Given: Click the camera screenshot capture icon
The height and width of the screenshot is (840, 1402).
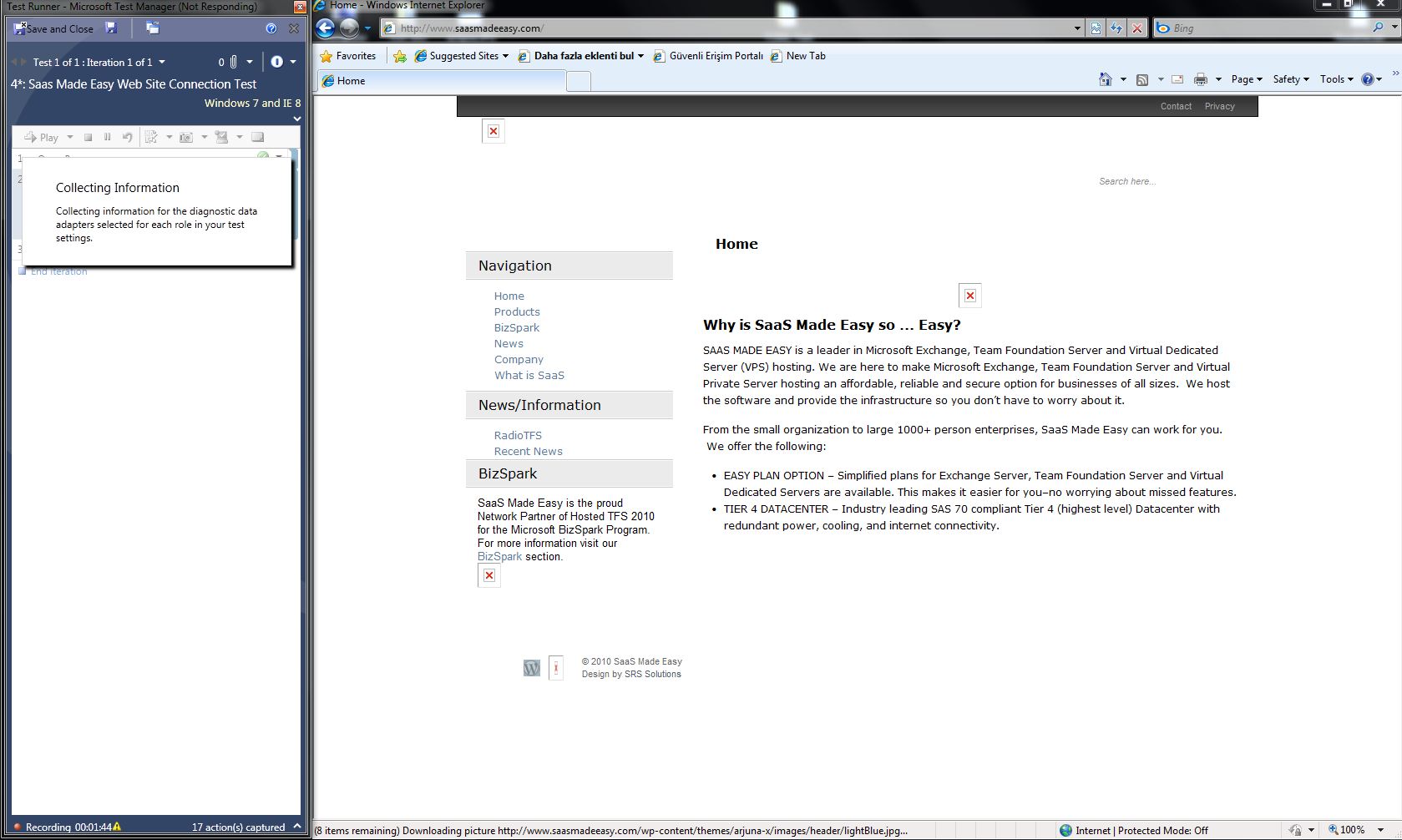Looking at the screenshot, I should click(x=186, y=137).
